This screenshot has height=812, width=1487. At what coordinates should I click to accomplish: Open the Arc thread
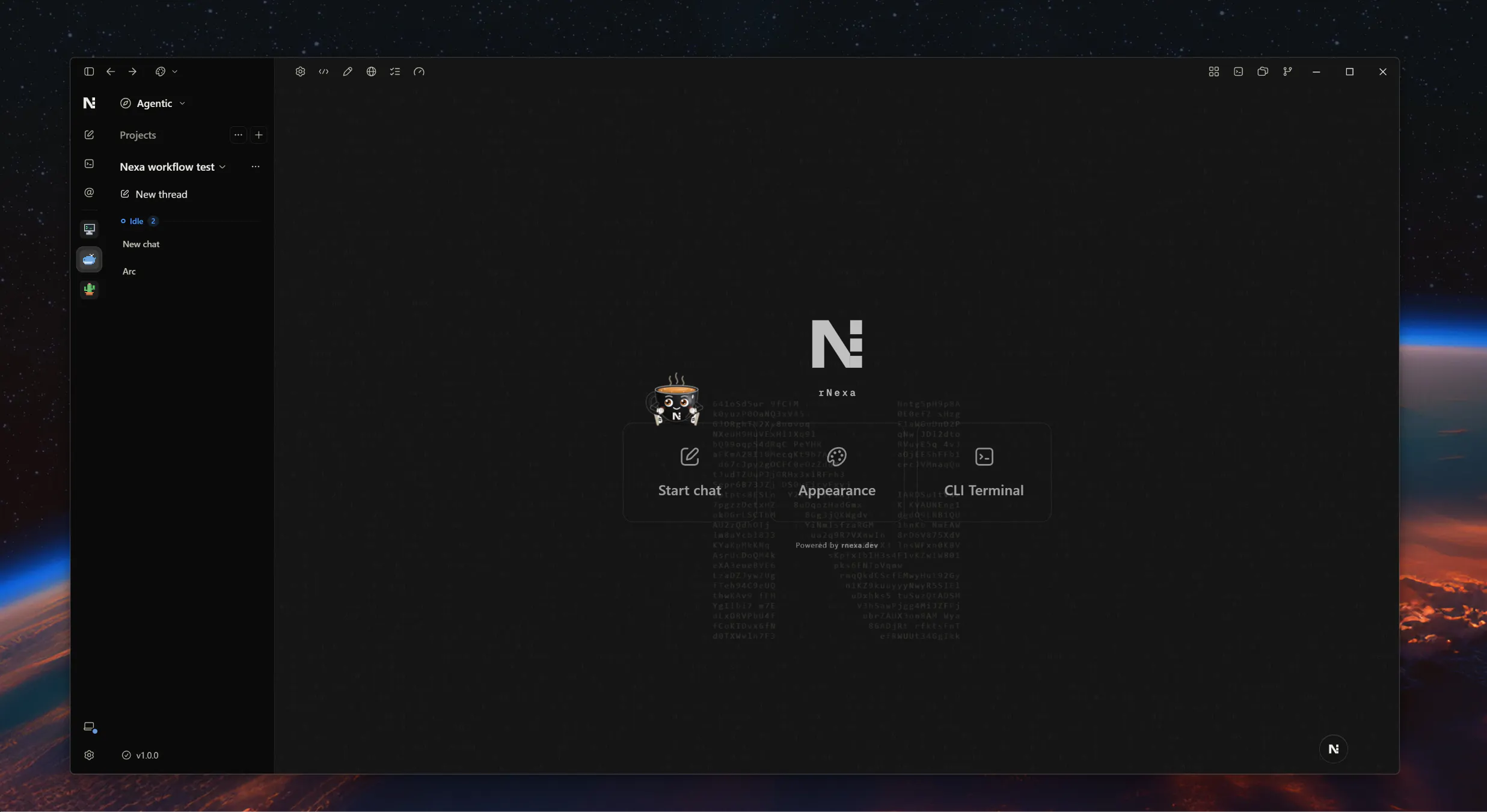[129, 271]
